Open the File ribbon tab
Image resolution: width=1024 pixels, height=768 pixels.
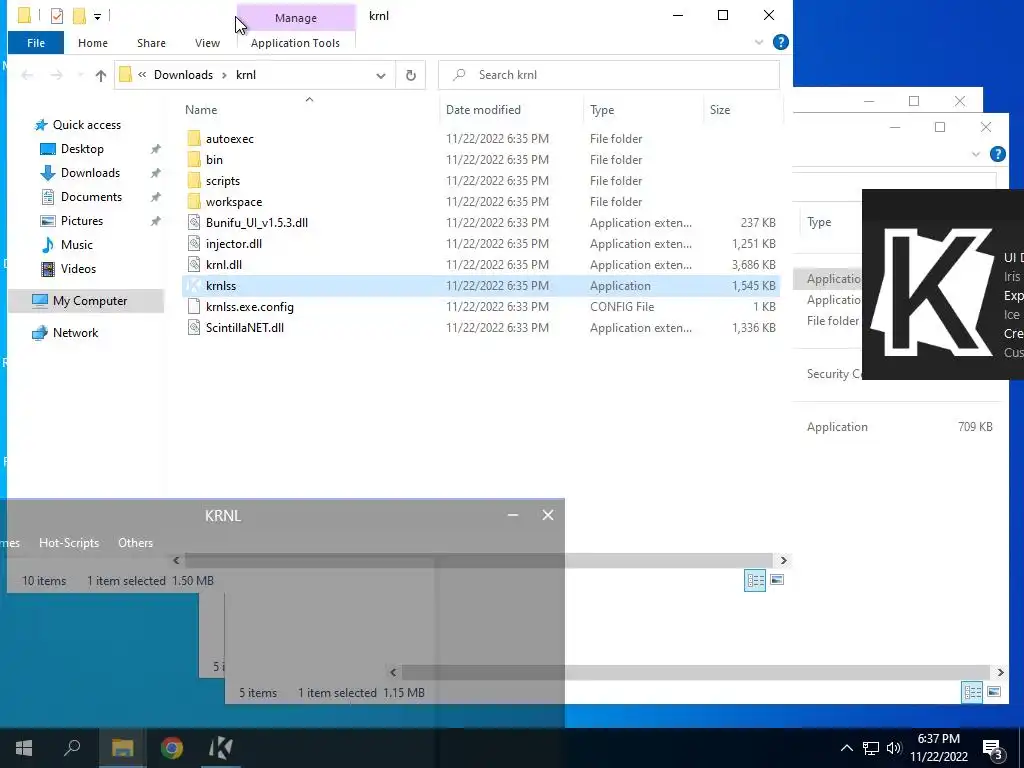(36, 43)
